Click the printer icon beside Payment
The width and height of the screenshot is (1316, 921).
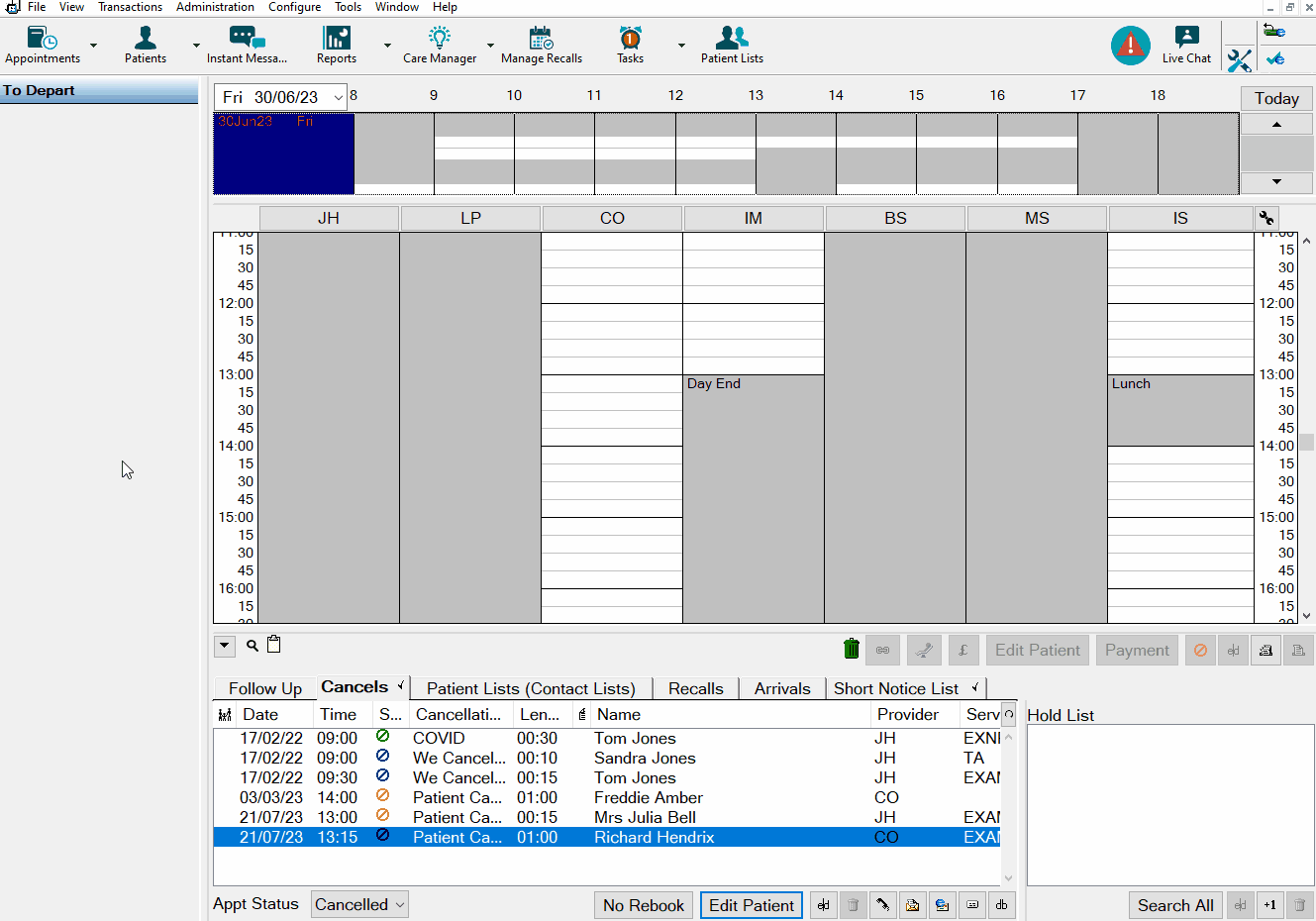pyautogui.click(x=1265, y=651)
